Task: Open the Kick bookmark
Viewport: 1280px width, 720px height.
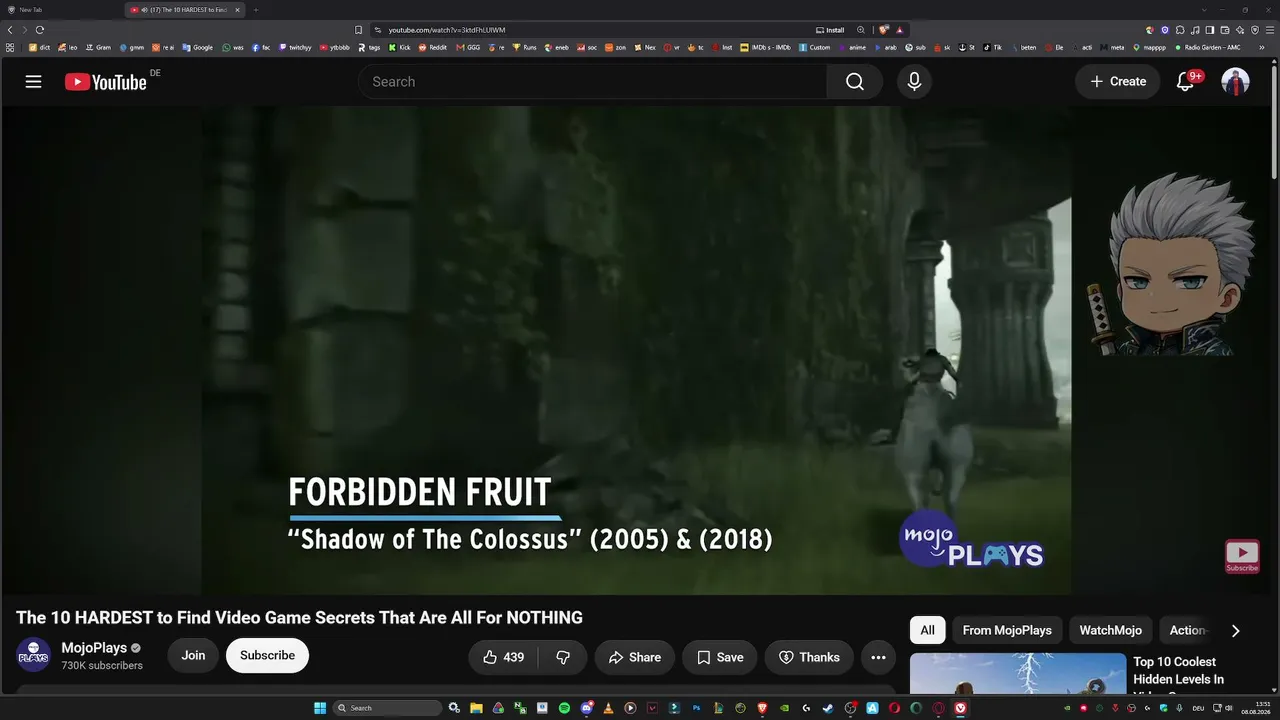Action: click(400, 47)
